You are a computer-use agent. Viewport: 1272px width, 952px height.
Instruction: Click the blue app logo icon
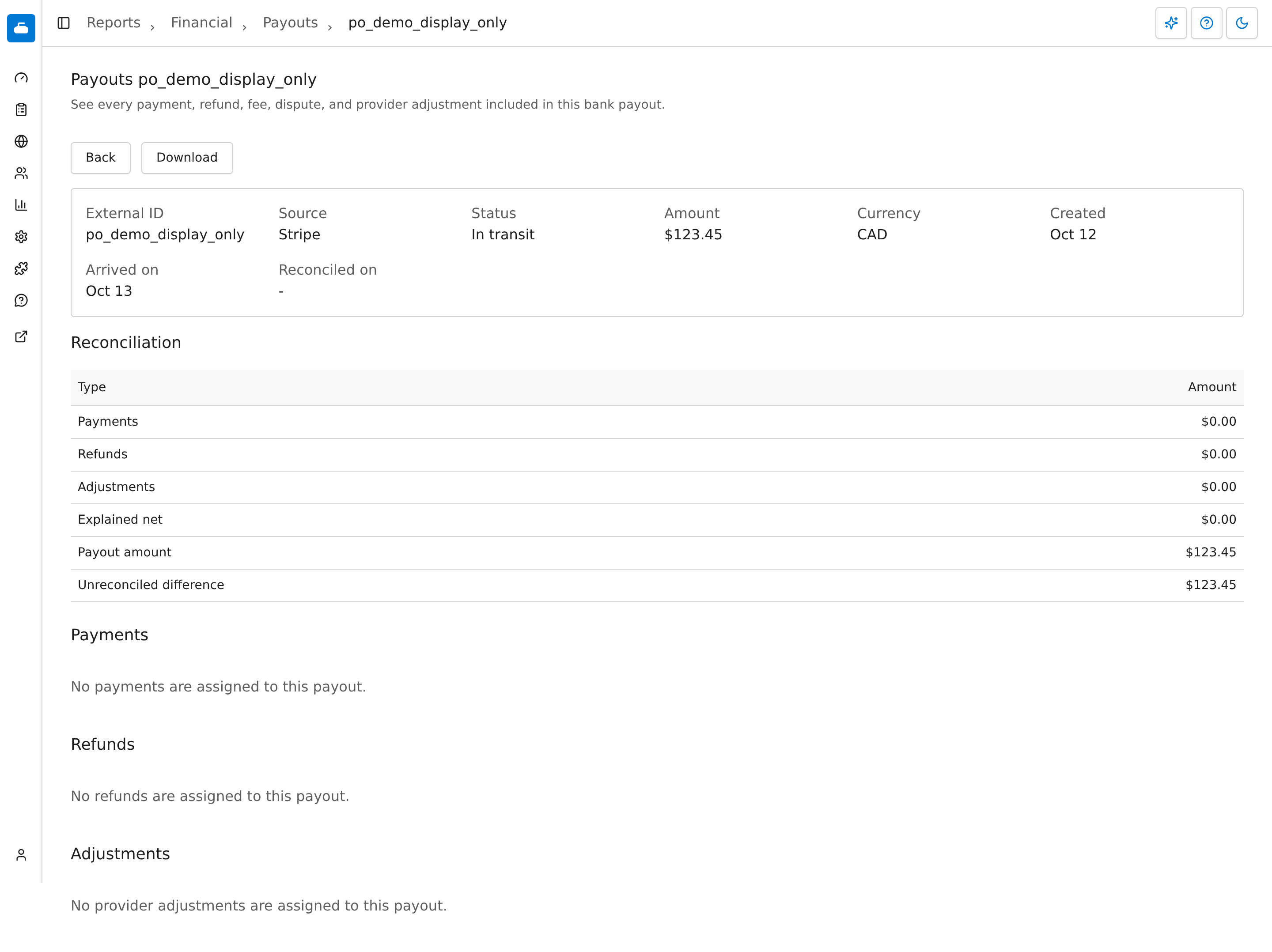(21, 28)
